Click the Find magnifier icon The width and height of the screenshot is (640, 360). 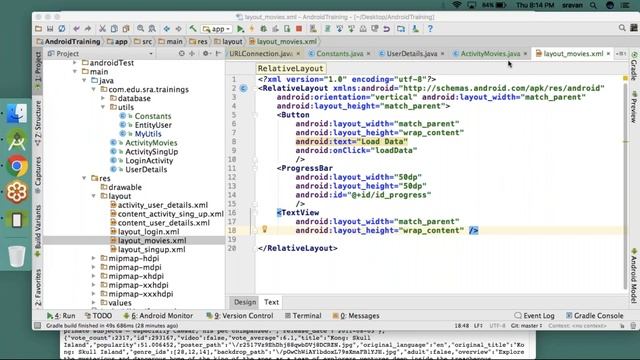pyautogui.click(x=140, y=29)
